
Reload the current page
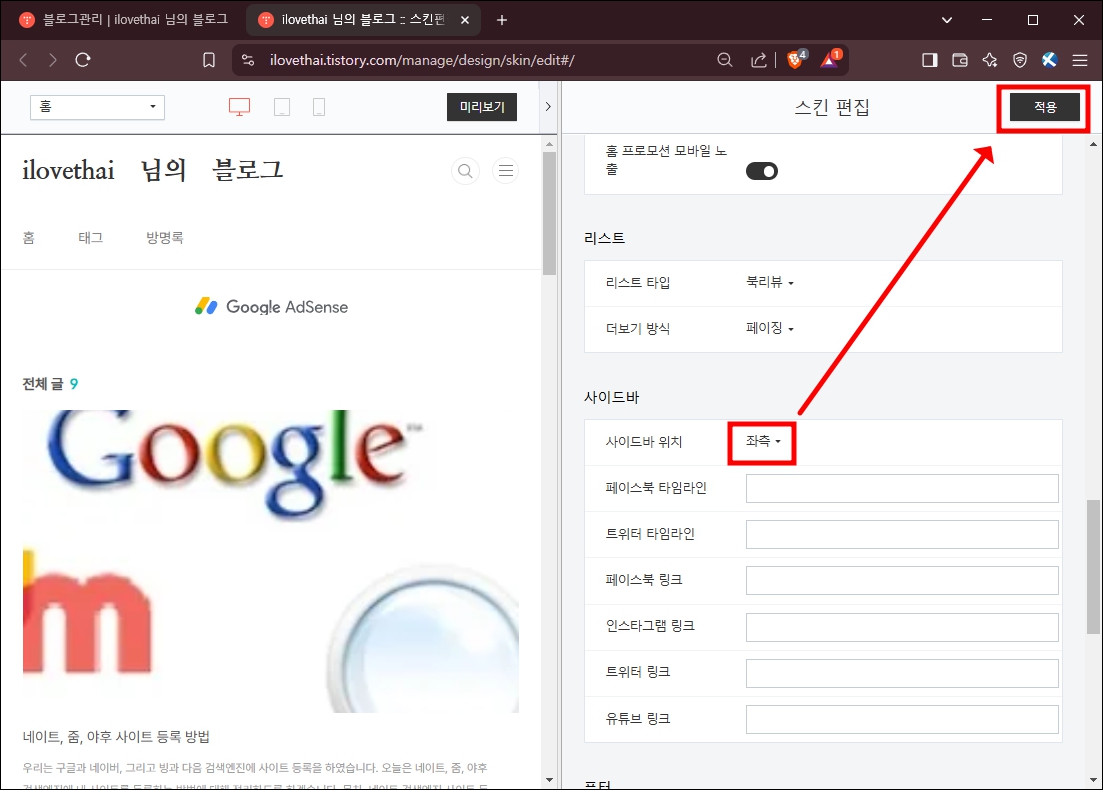click(x=83, y=60)
